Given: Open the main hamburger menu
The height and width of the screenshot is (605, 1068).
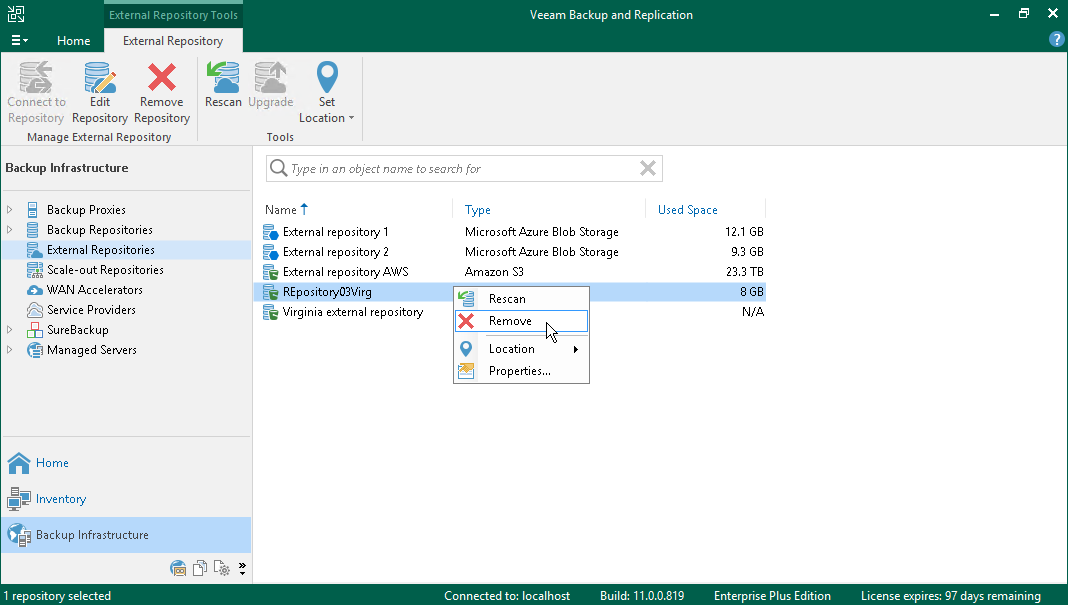Looking at the screenshot, I should coord(18,40).
